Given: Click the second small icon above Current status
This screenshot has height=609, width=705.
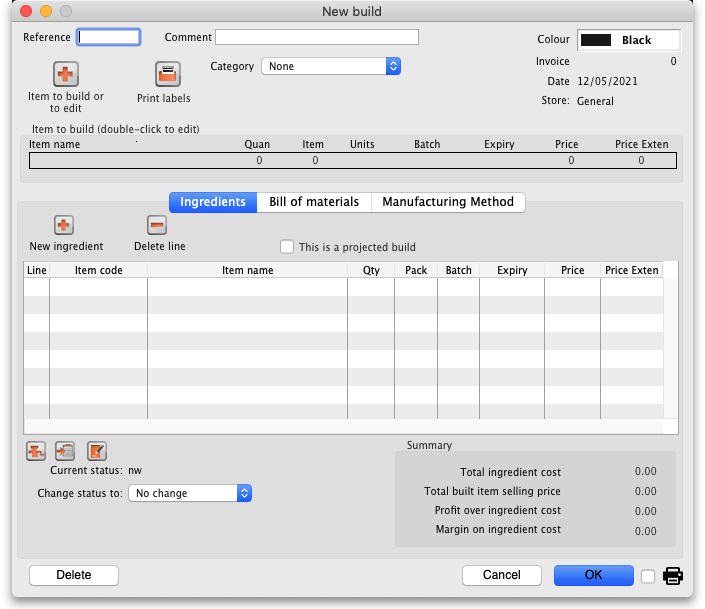Looking at the screenshot, I should click(66, 451).
